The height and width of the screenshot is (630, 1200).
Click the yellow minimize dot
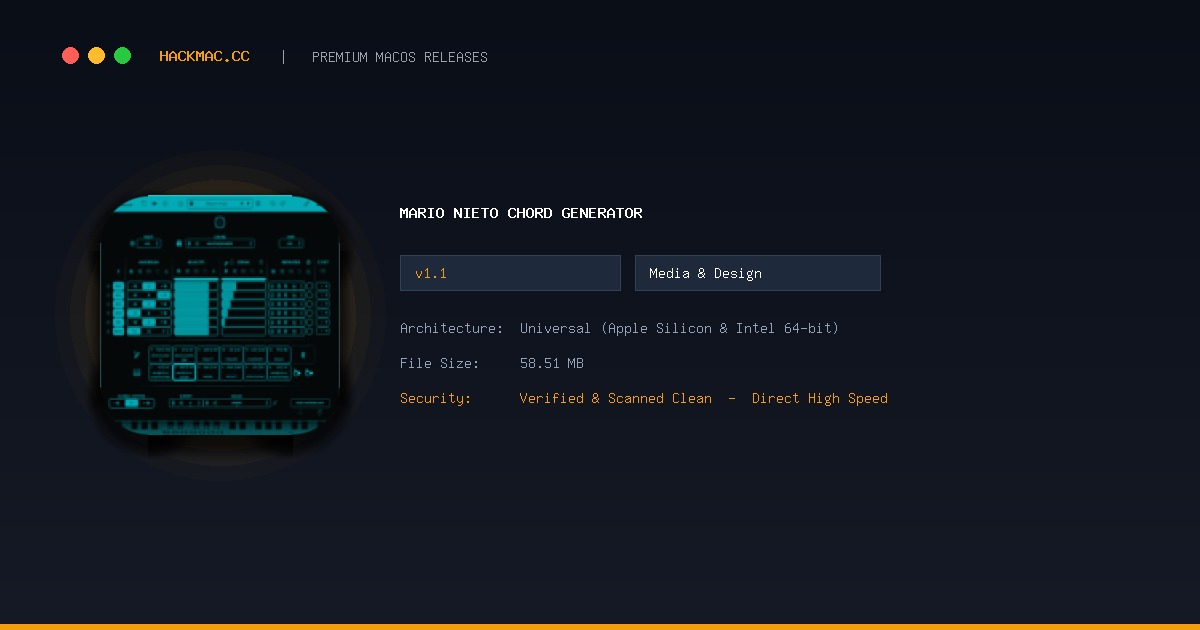(x=96, y=56)
